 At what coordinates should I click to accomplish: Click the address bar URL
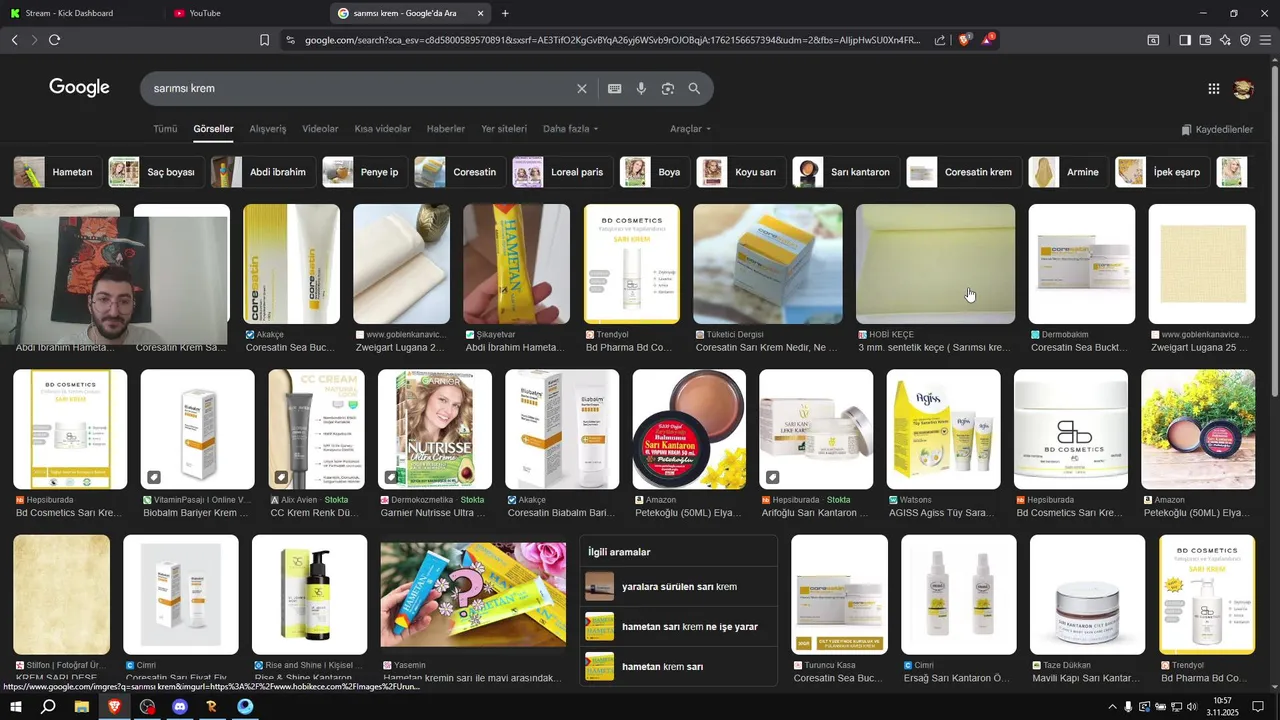tap(612, 40)
